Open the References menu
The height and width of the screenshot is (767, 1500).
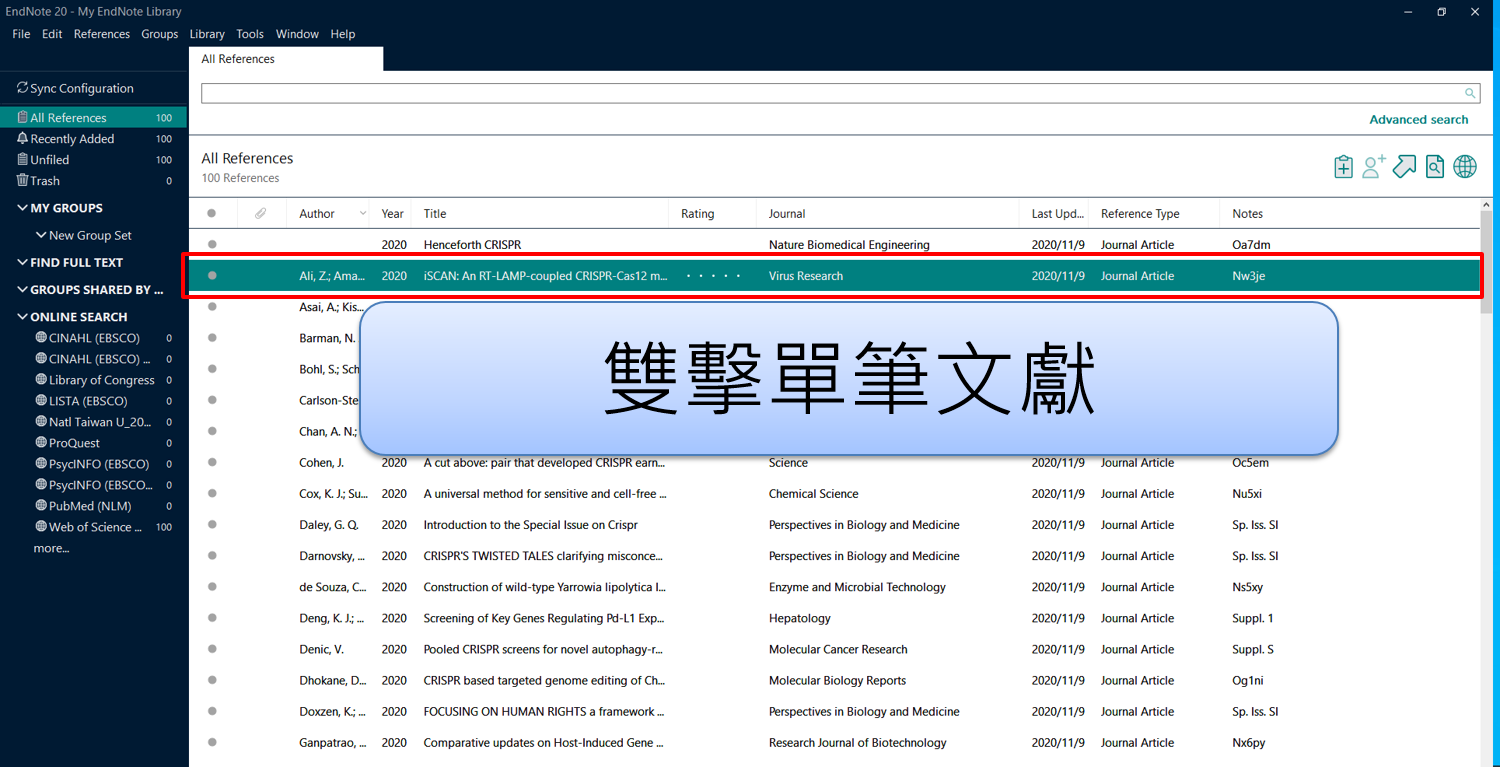[x=102, y=34]
